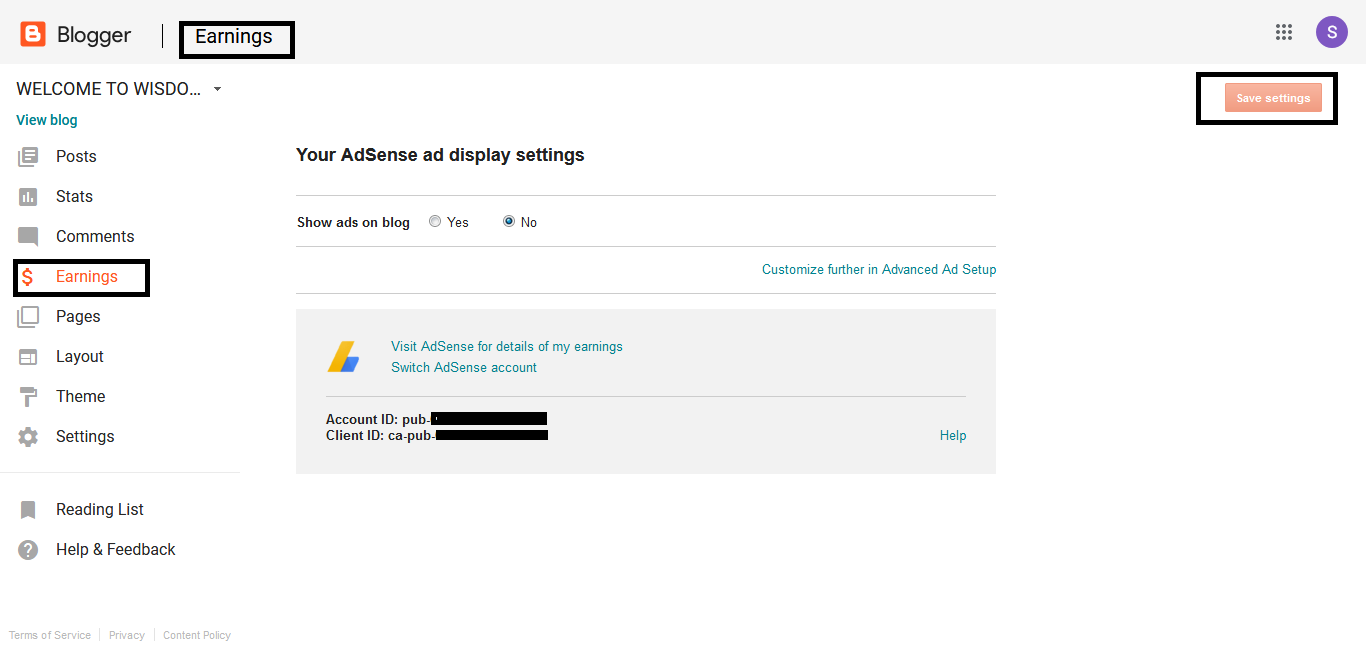Go to Pages in sidebar

point(78,317)
